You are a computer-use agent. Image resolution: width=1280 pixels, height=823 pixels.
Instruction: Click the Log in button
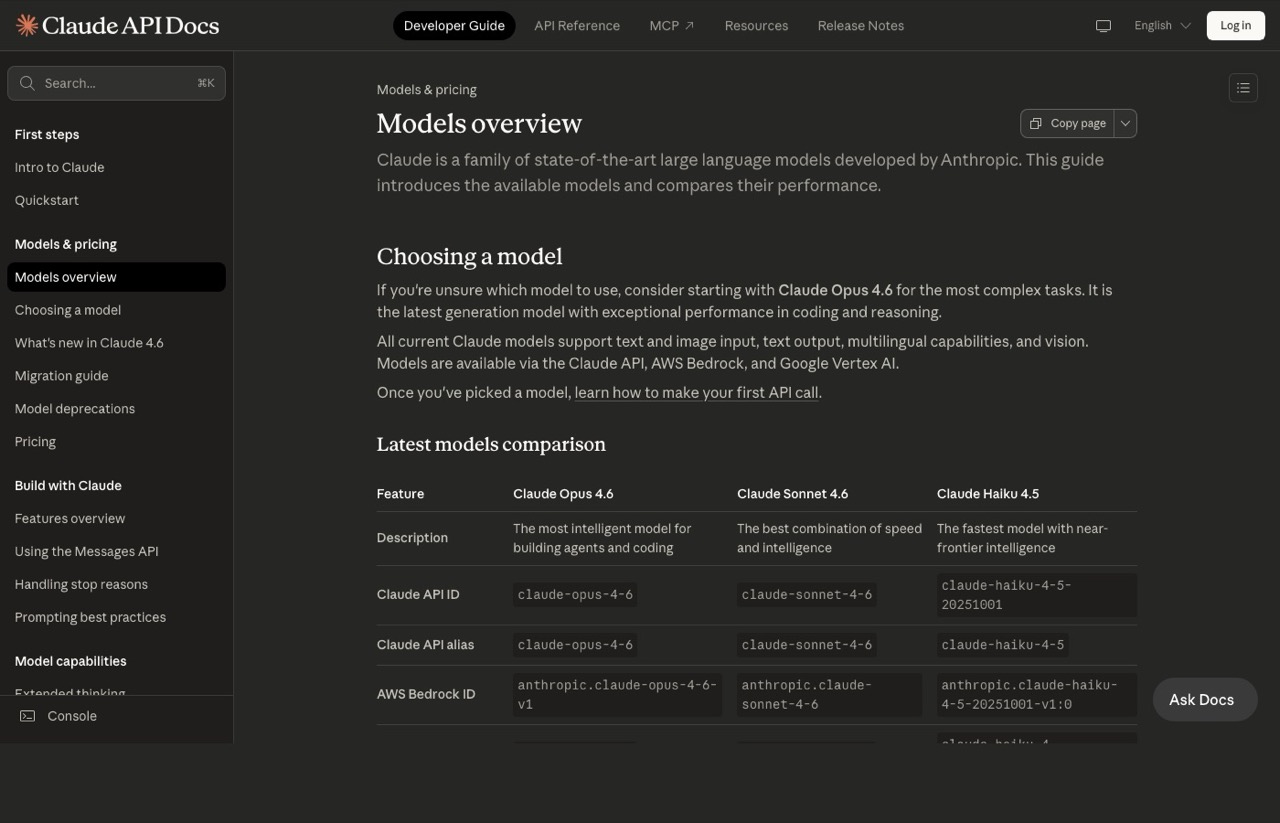(x=1235, y=26)
